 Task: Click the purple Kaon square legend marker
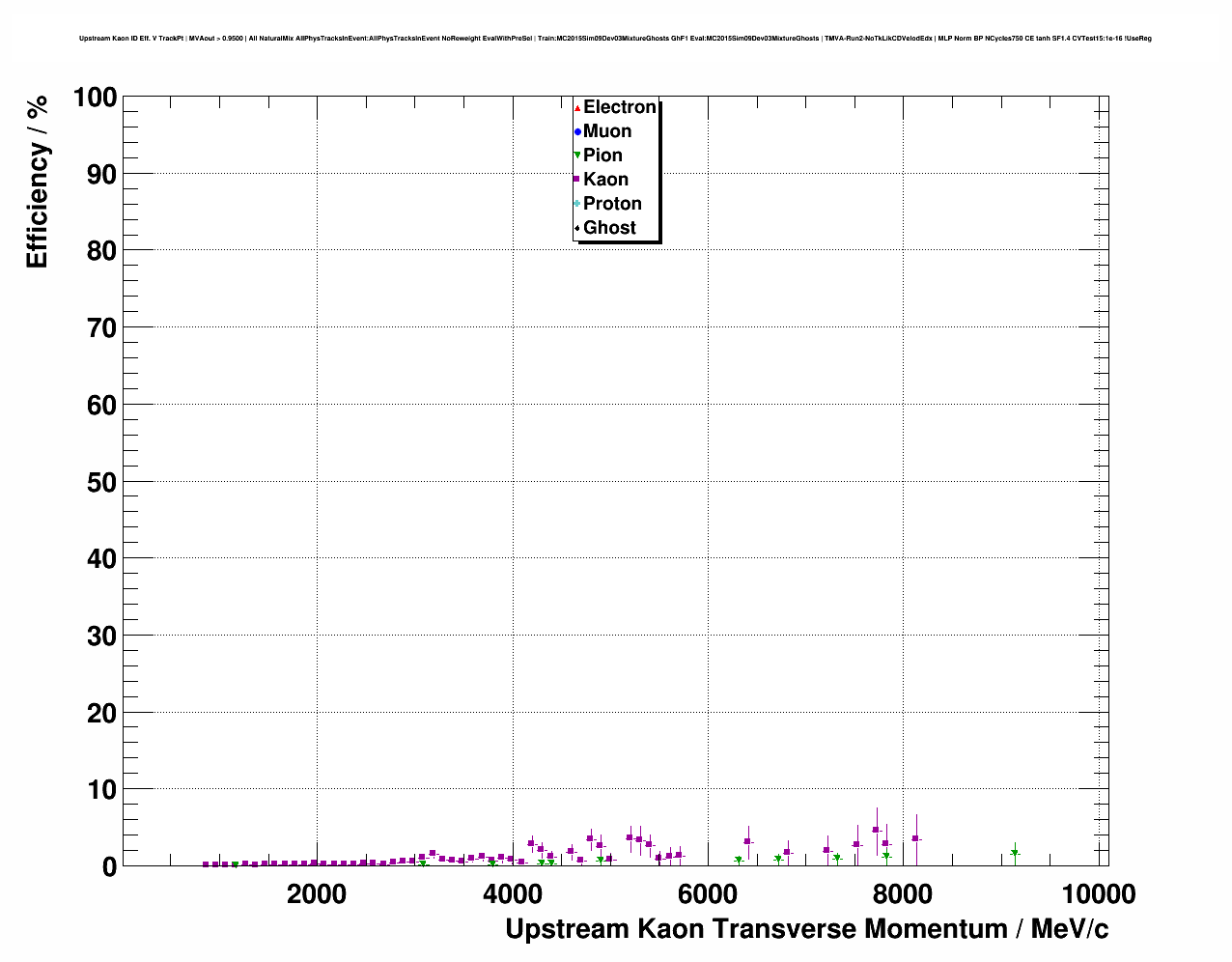(577, 180)
